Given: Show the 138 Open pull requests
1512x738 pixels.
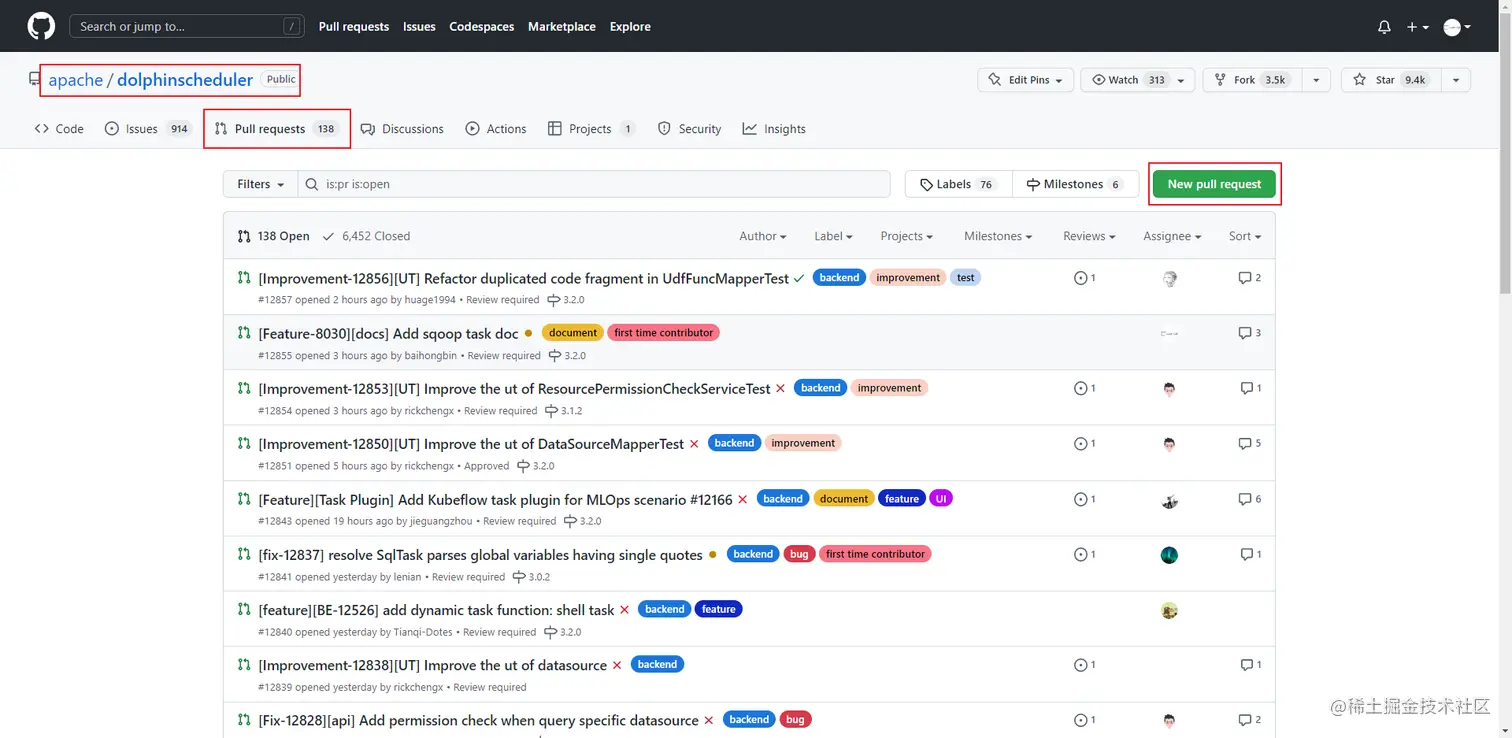Looking at the screenshot, I should click(x=274, y=236).
